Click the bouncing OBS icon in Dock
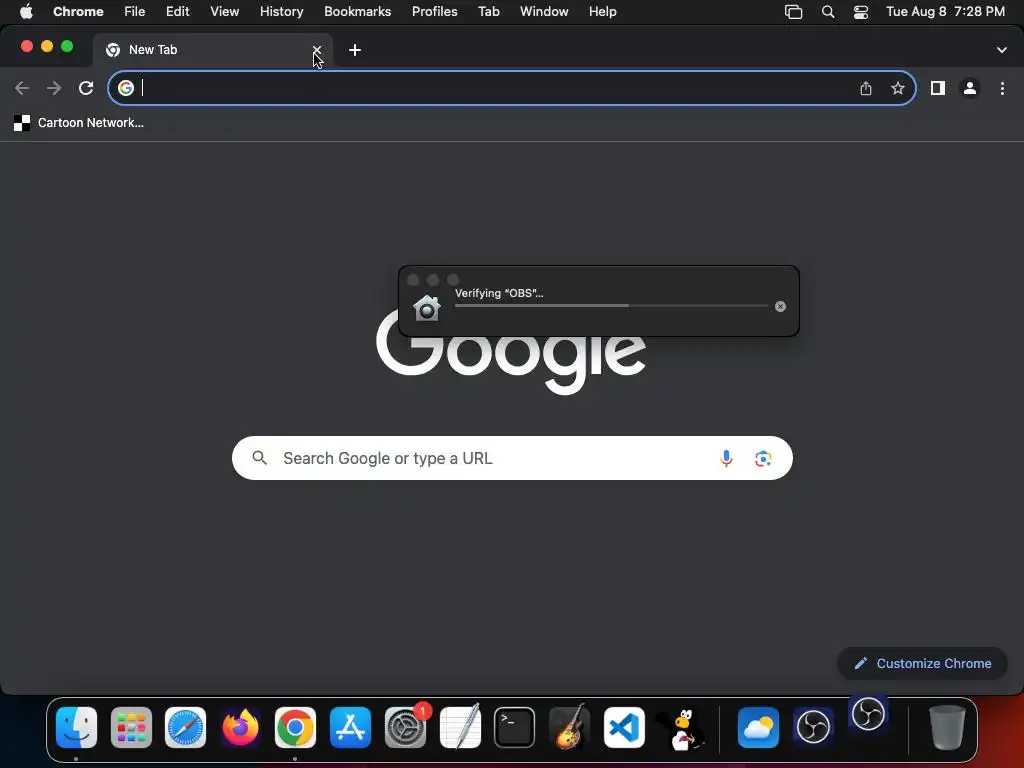This screenshot has height=768, width=1024. 869,714
